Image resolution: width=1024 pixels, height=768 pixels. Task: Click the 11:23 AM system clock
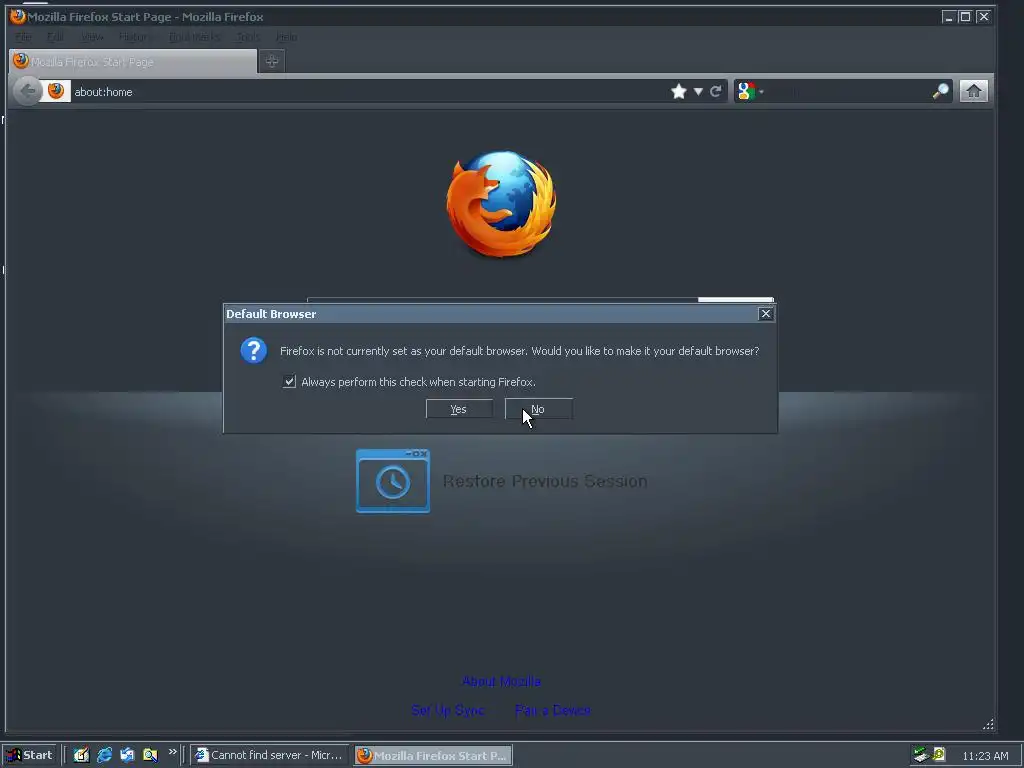pos(985,756)
